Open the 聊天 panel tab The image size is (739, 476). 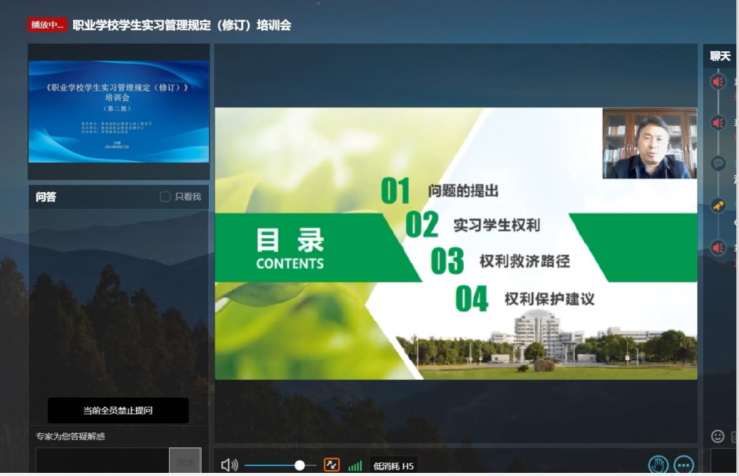click(720, 56)
